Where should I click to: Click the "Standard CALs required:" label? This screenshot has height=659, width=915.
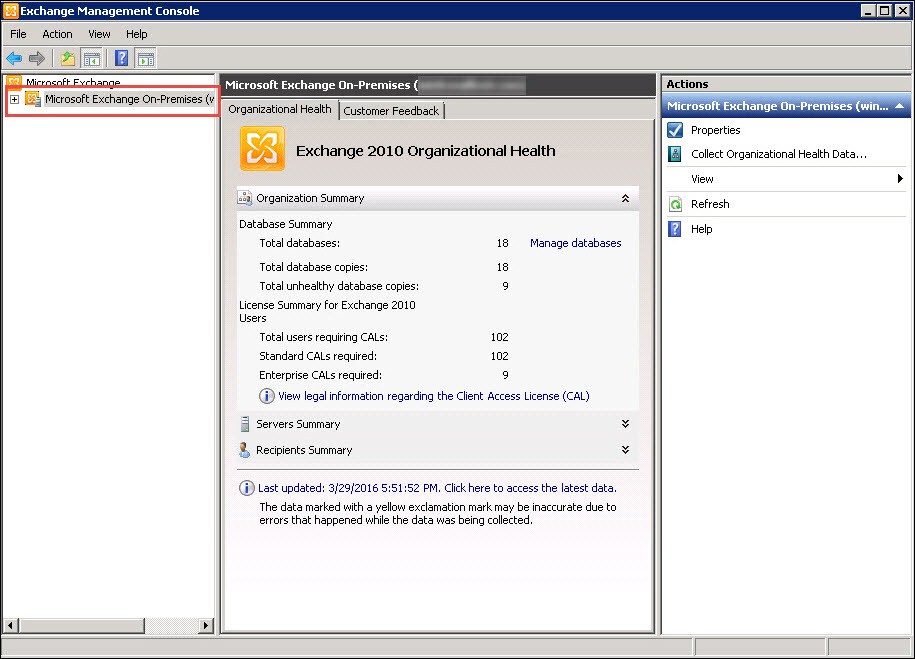click(x=318, y=356)
